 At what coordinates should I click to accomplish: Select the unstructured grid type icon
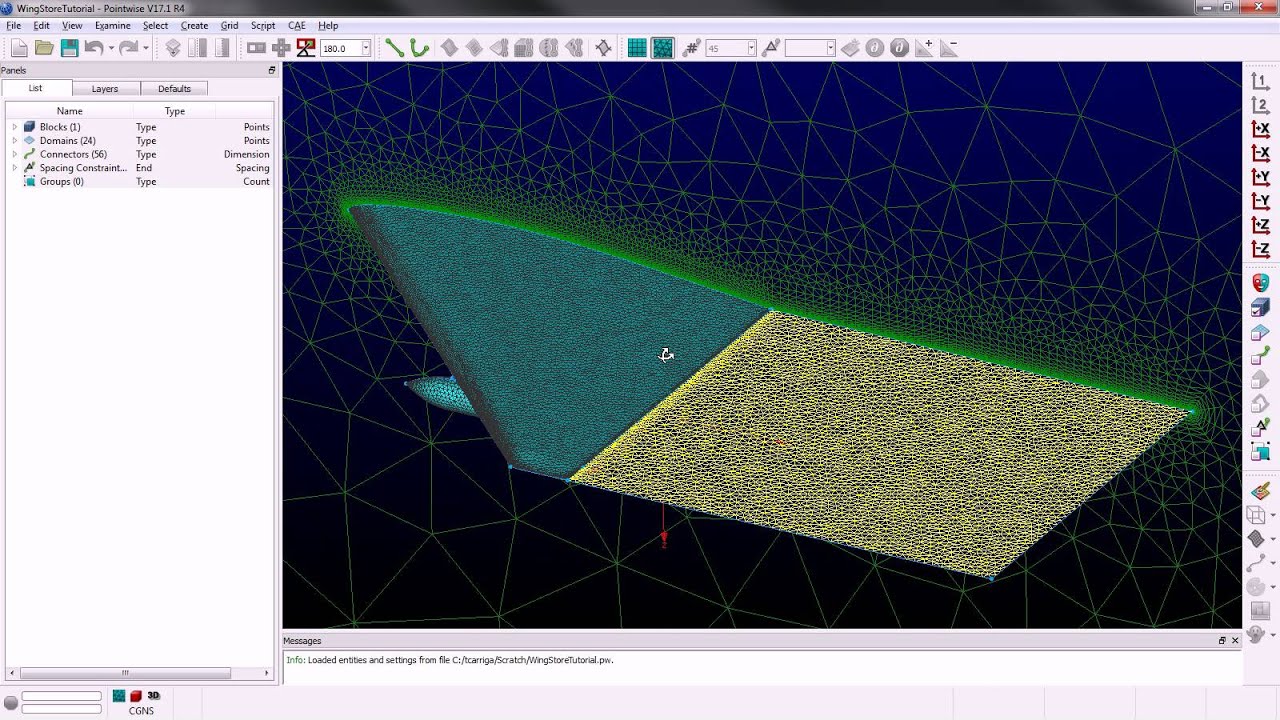[662, 48]
